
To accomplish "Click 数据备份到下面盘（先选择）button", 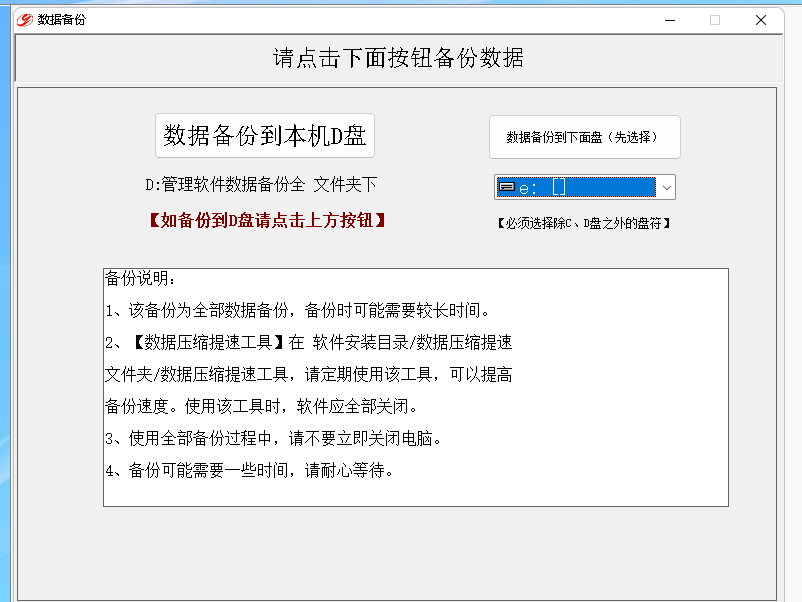I will tap(585, 137).
